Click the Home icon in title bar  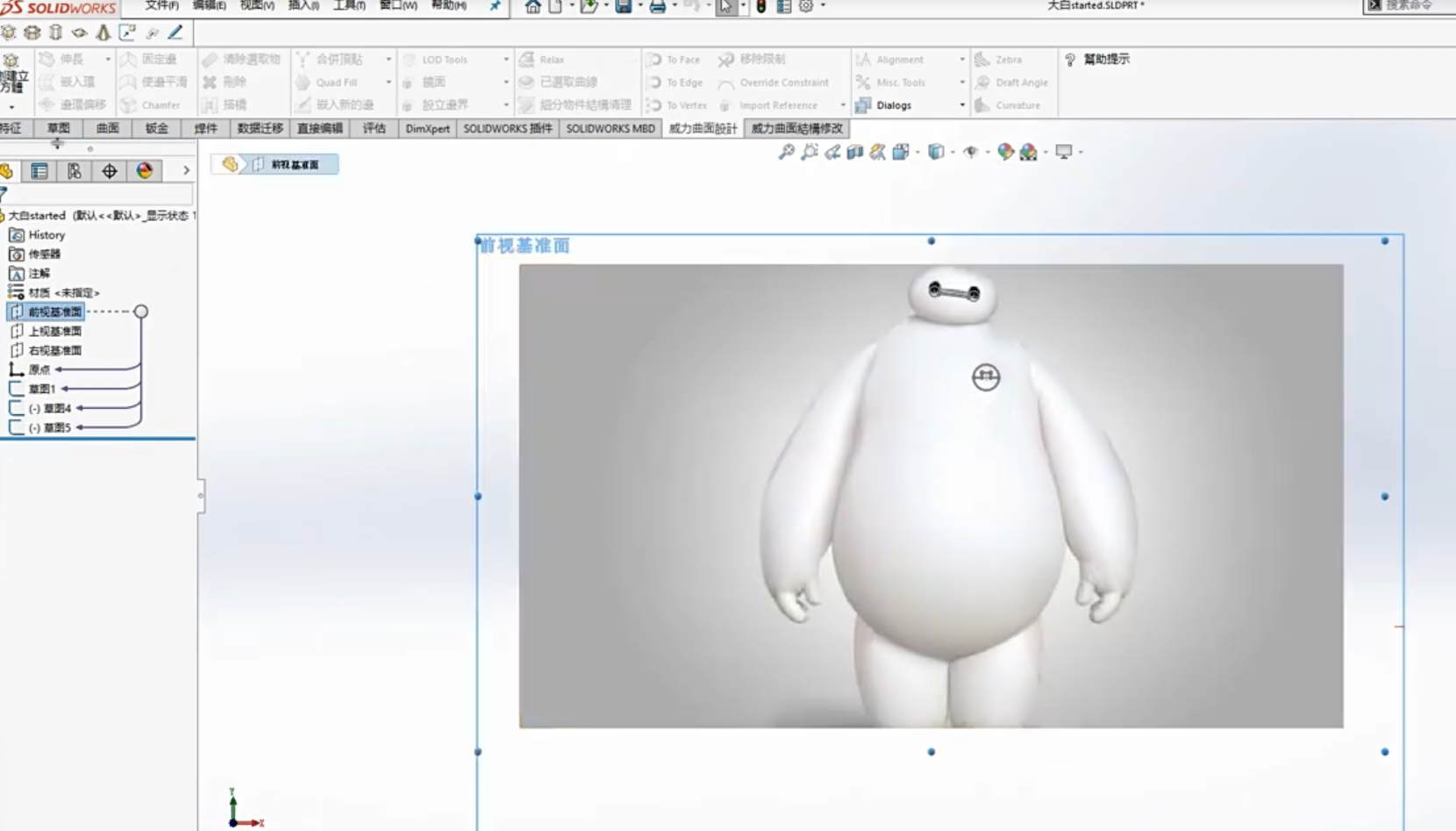(532, 6)
